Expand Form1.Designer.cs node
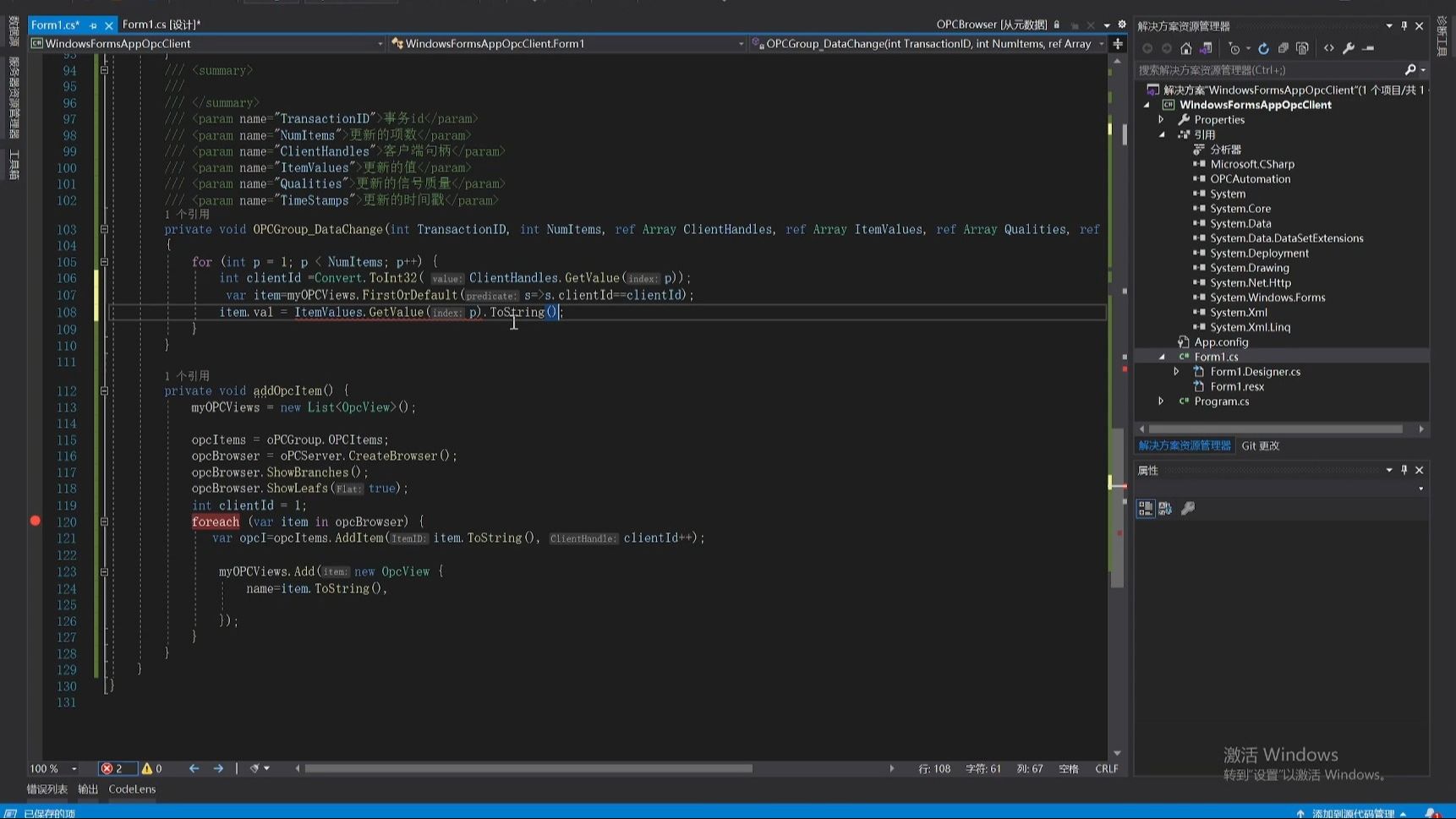 pos(1176,371)
